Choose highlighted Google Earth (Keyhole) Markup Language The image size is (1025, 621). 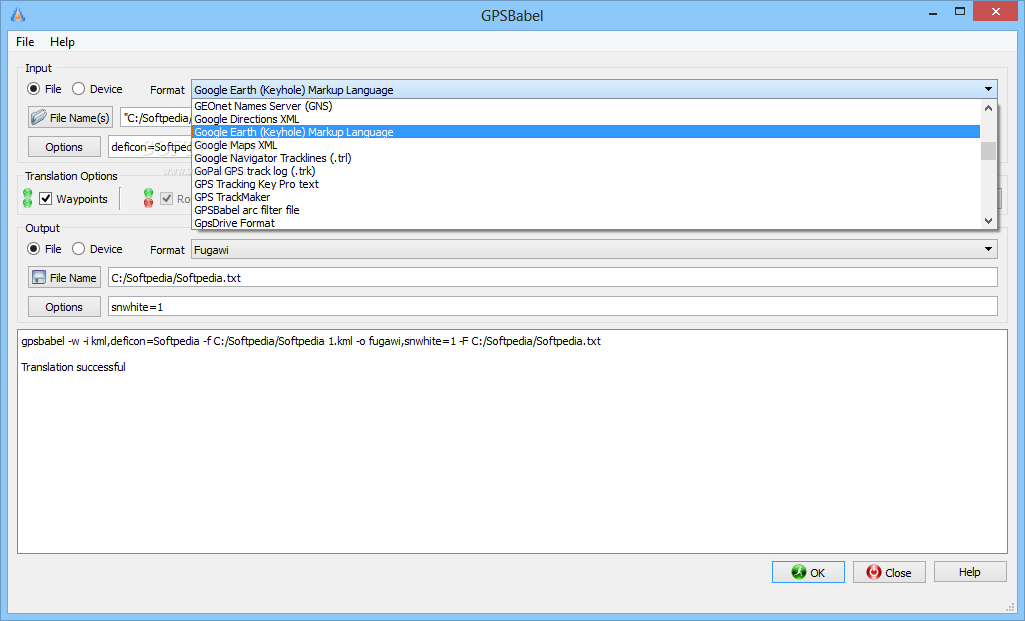point(586,132)
